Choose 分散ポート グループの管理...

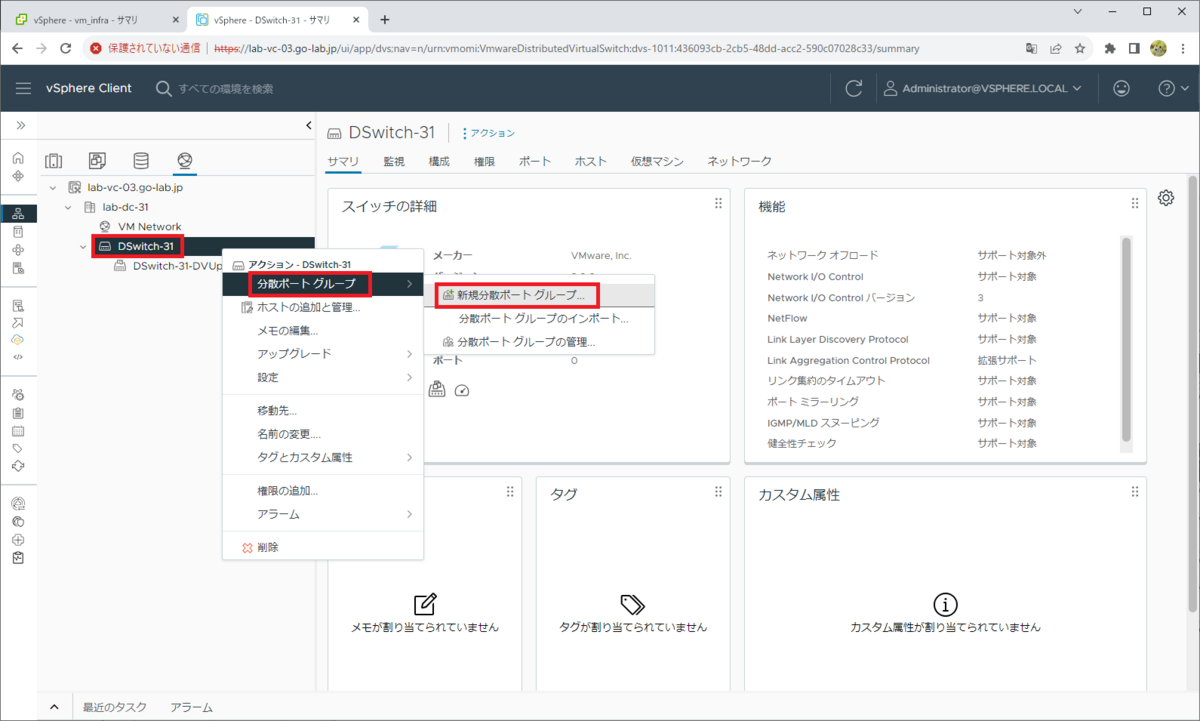[540, 342]
